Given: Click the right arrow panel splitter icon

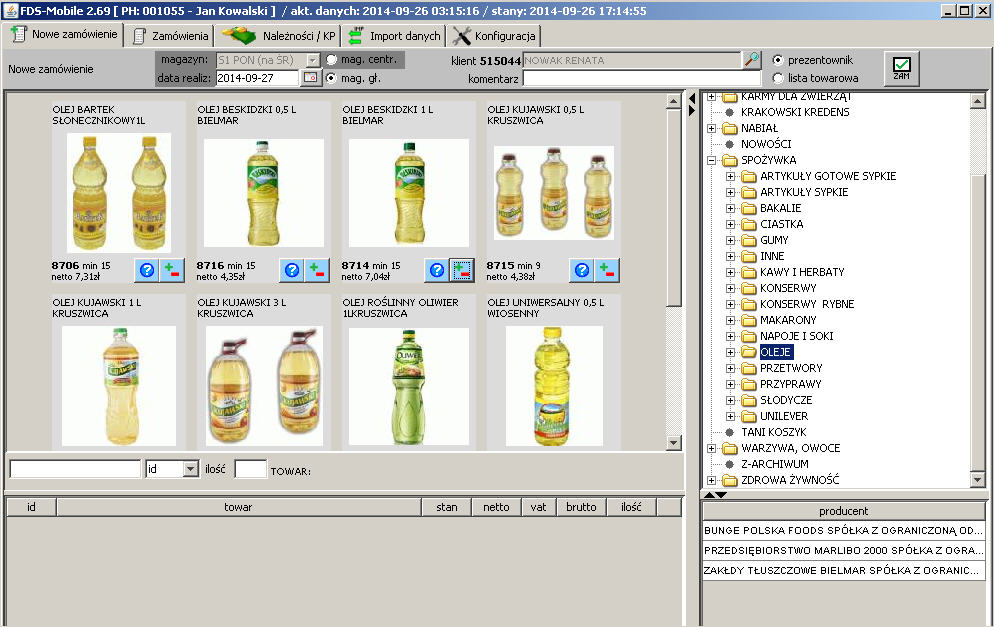Looking at the screenshot, I should coord(692,110).
